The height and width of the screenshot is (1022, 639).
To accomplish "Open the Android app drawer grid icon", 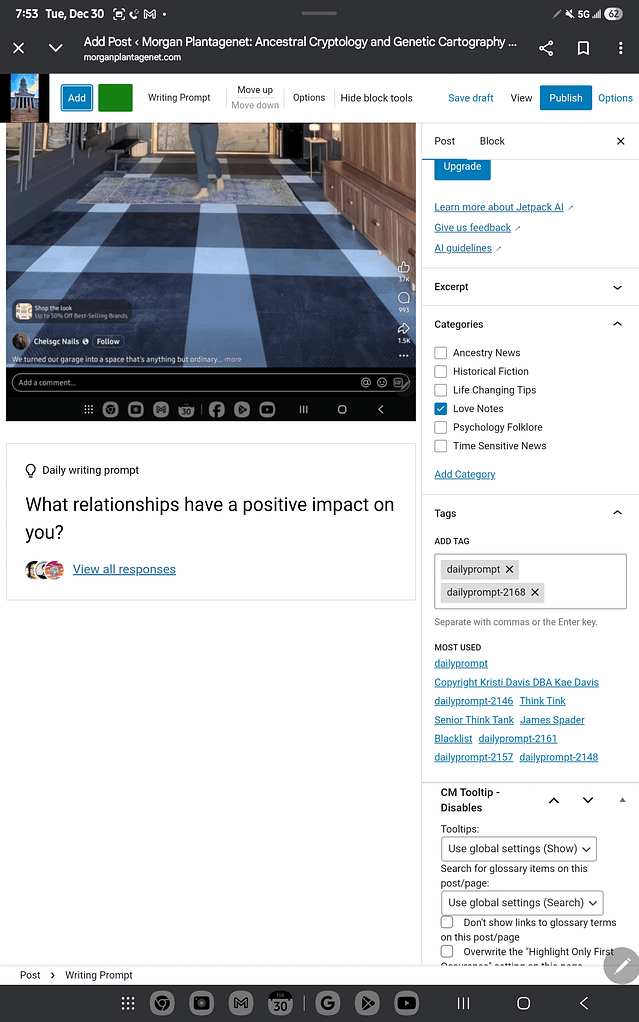I will pyautogui.click(x=128, y=1003).
